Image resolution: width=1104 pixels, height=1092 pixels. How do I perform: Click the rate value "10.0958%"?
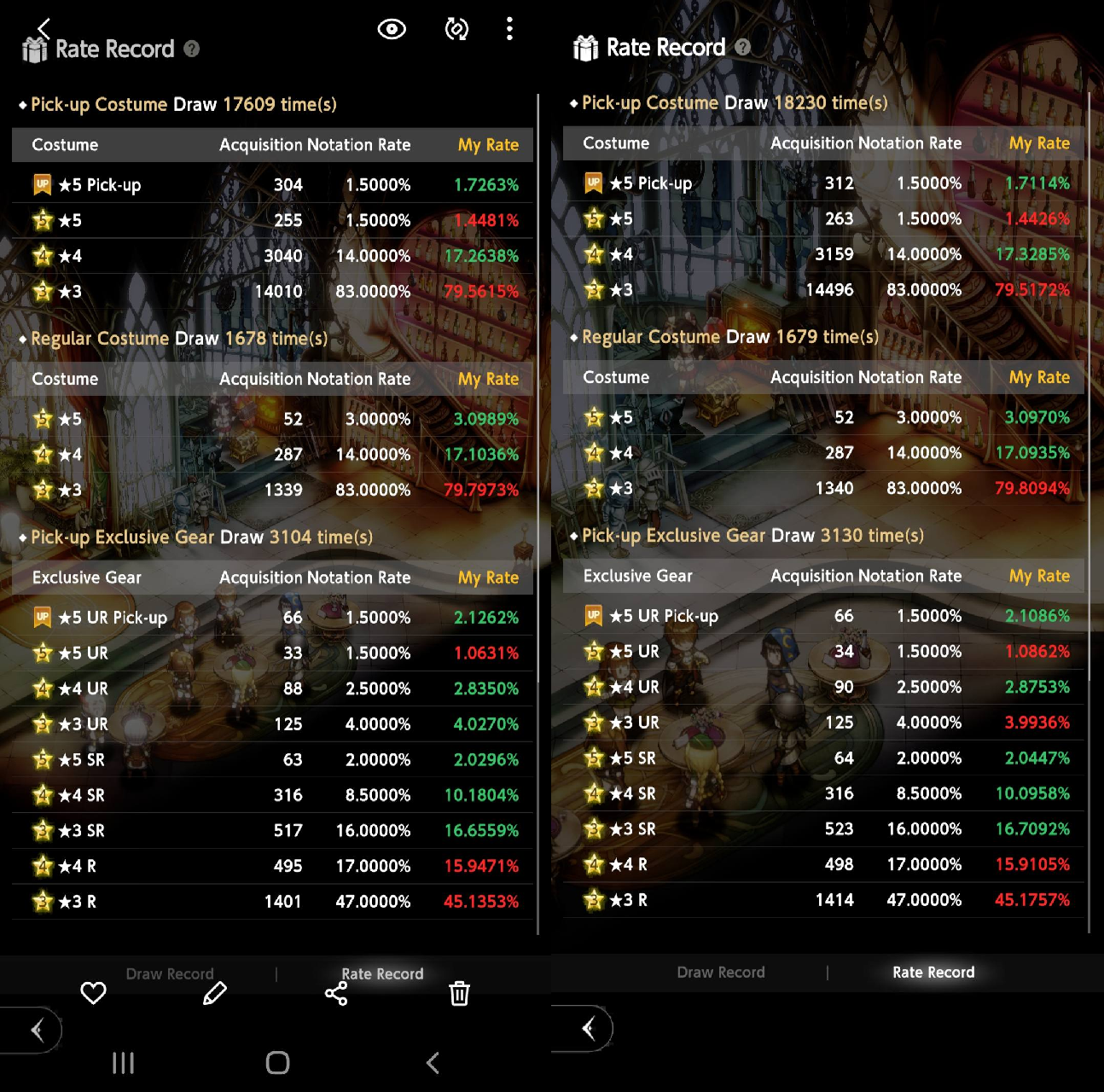pos(1032,793)
